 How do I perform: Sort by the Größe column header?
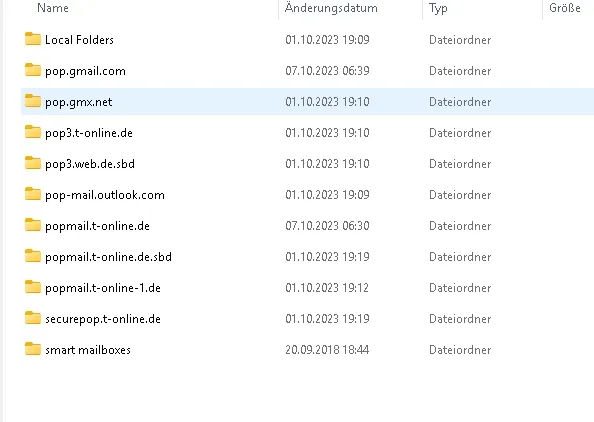pos(565,8)
